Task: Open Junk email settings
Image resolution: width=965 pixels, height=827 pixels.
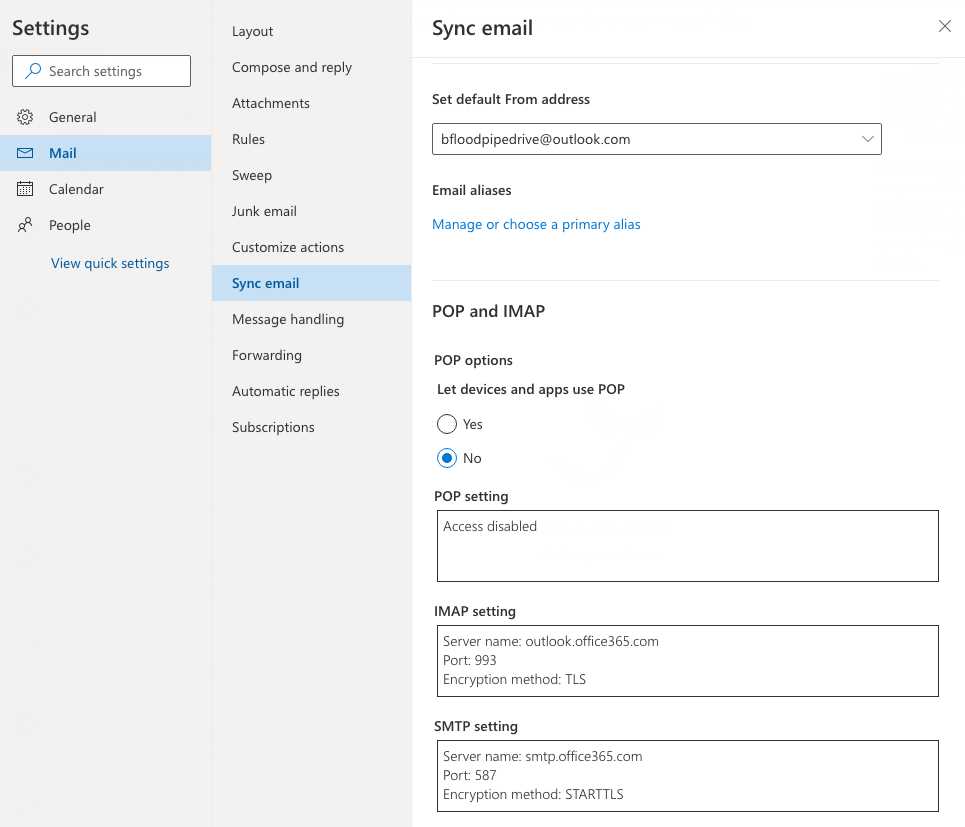Action: pyautogui.click(x=311, y=211)
